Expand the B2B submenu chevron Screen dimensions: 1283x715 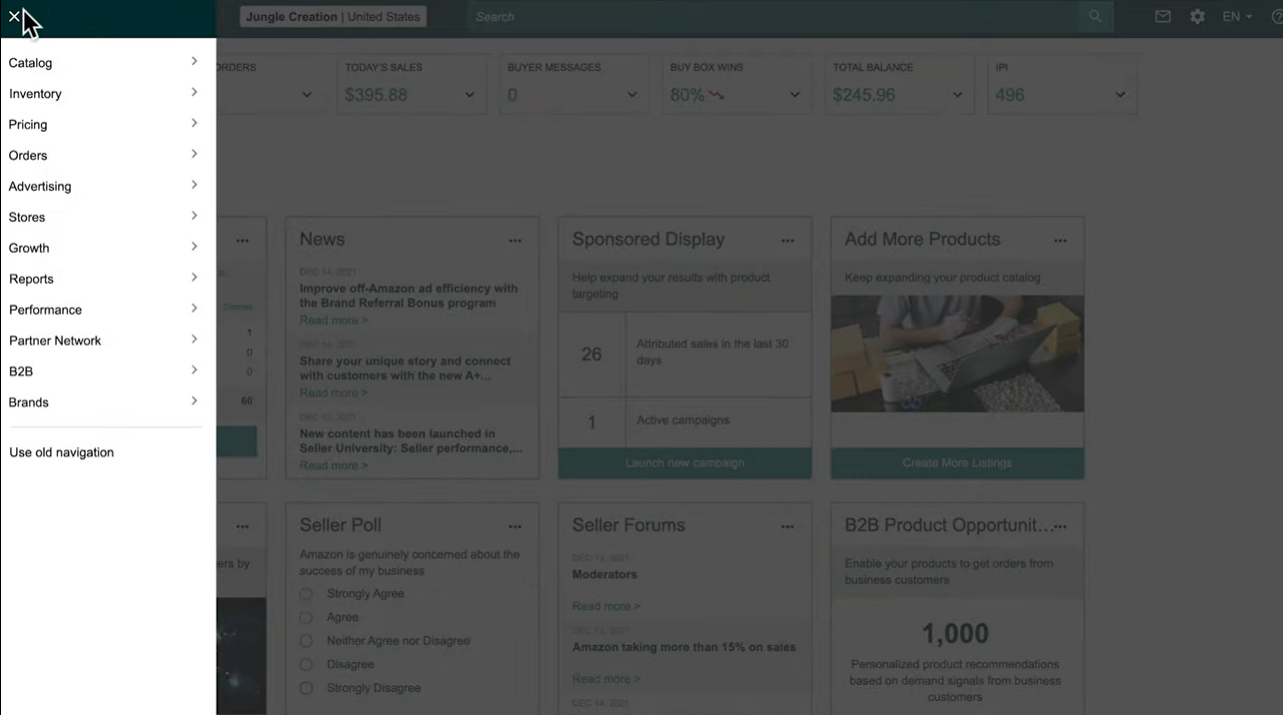194,371
